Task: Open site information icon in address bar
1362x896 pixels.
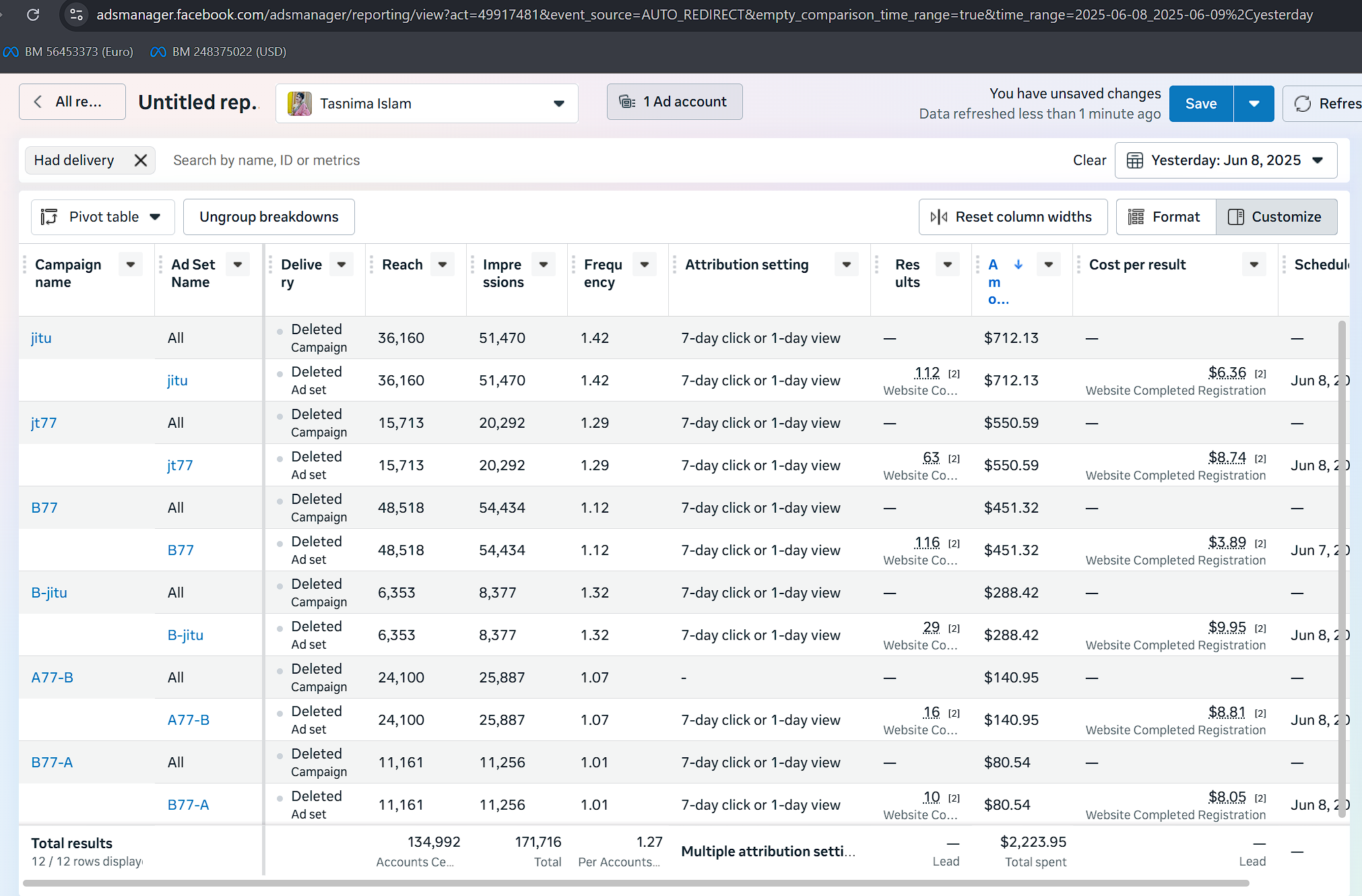Action: point(77,14)
